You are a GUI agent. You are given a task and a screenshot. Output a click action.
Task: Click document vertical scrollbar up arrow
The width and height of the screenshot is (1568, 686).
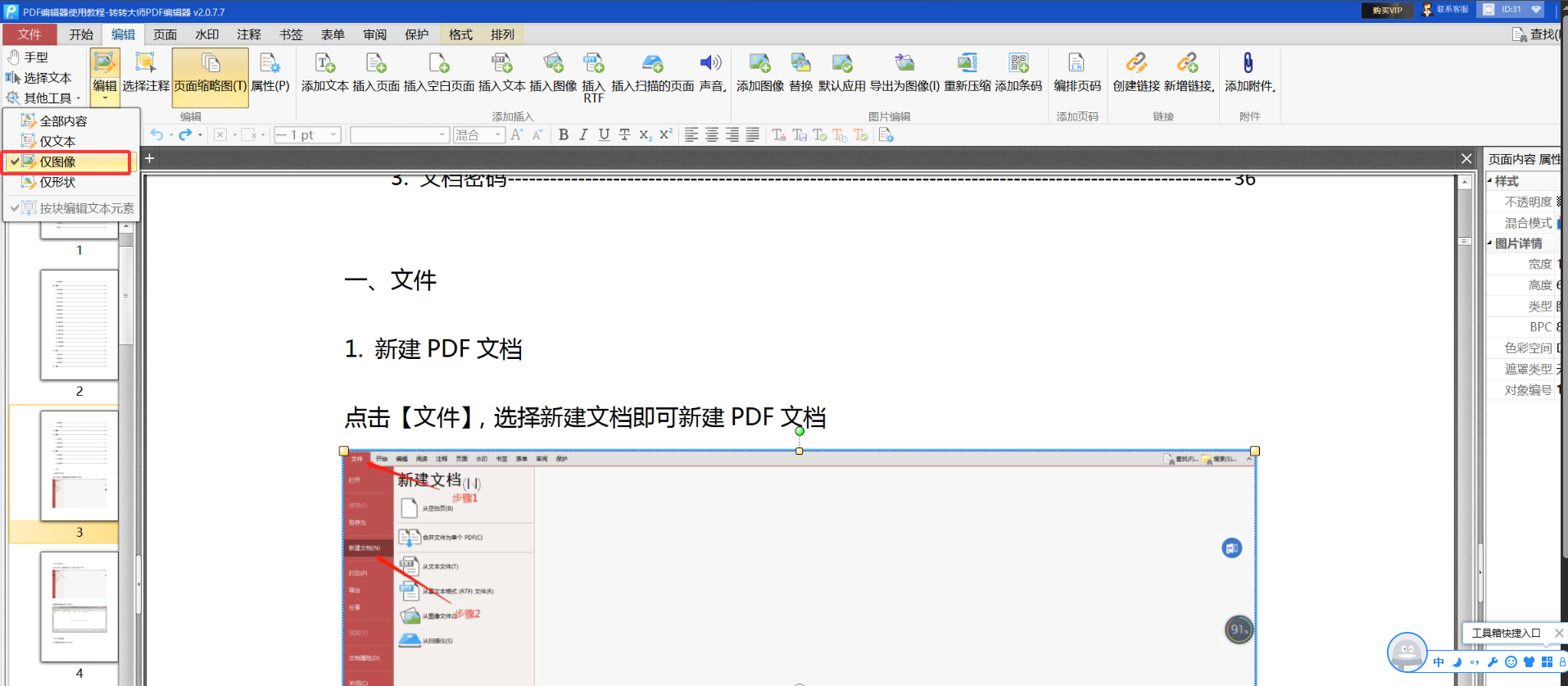point(1466,184)
